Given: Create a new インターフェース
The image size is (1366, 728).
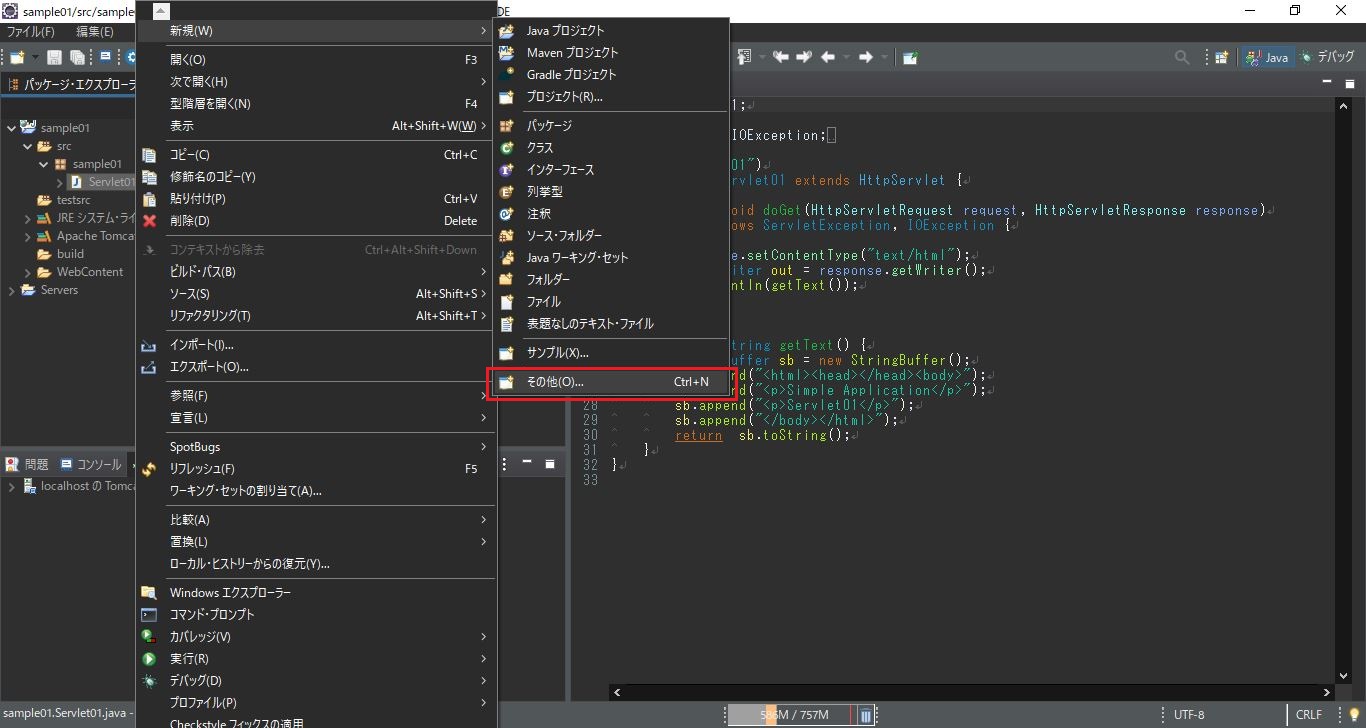Looking at the screenshot, I should (x=614, y=170).
